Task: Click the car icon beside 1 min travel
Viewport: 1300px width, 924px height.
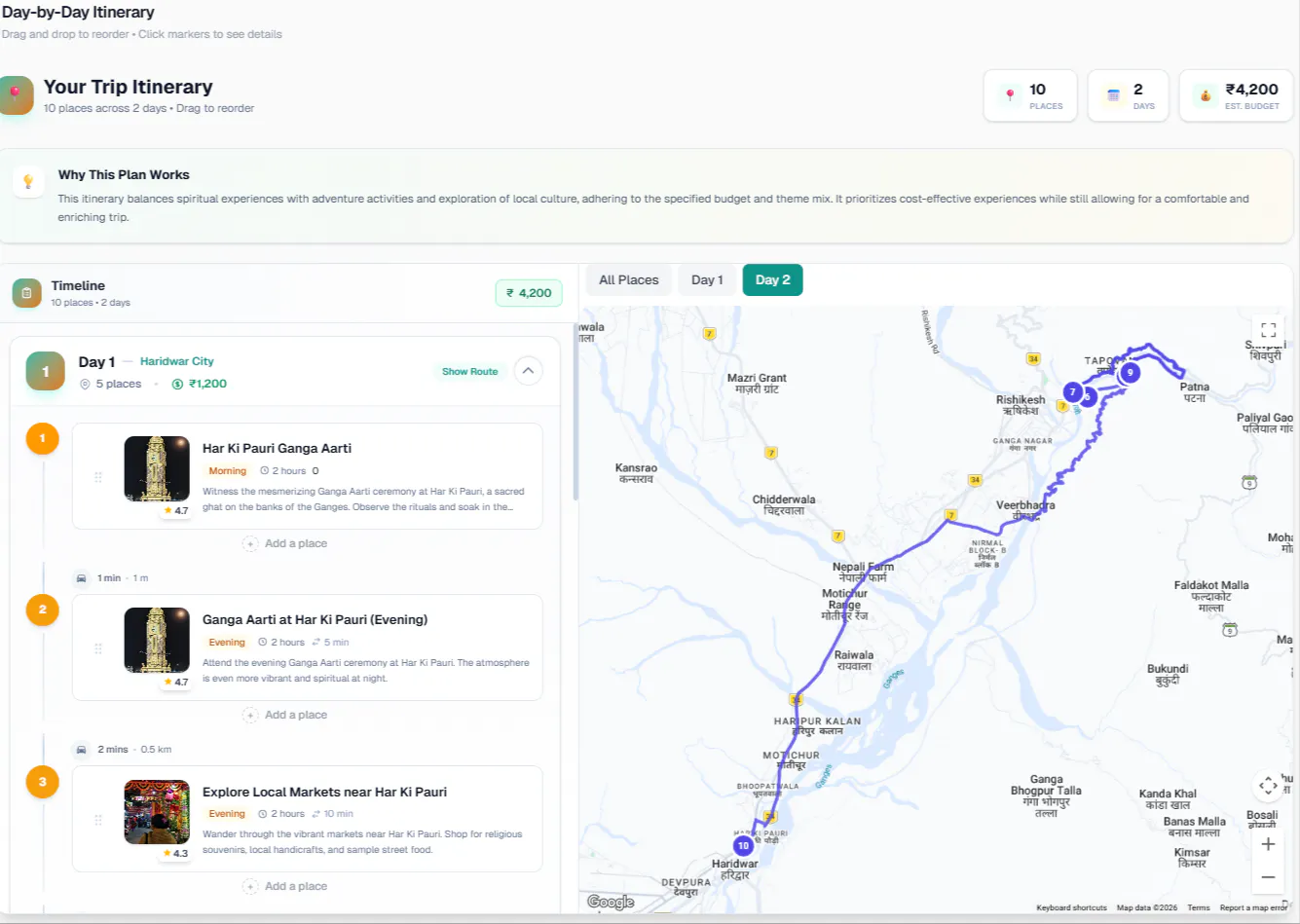Action: (81, 578)
